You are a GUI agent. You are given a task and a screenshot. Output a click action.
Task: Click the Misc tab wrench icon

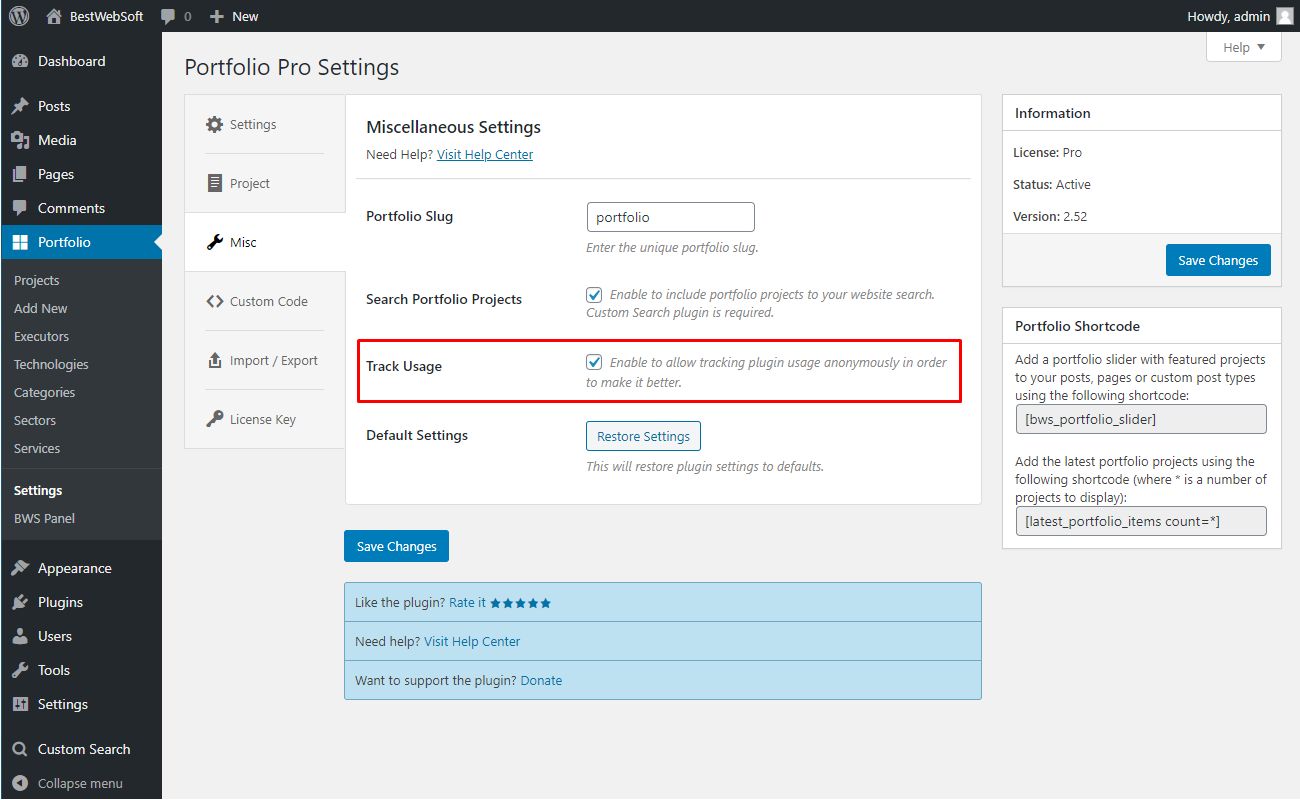click(215, 242)
